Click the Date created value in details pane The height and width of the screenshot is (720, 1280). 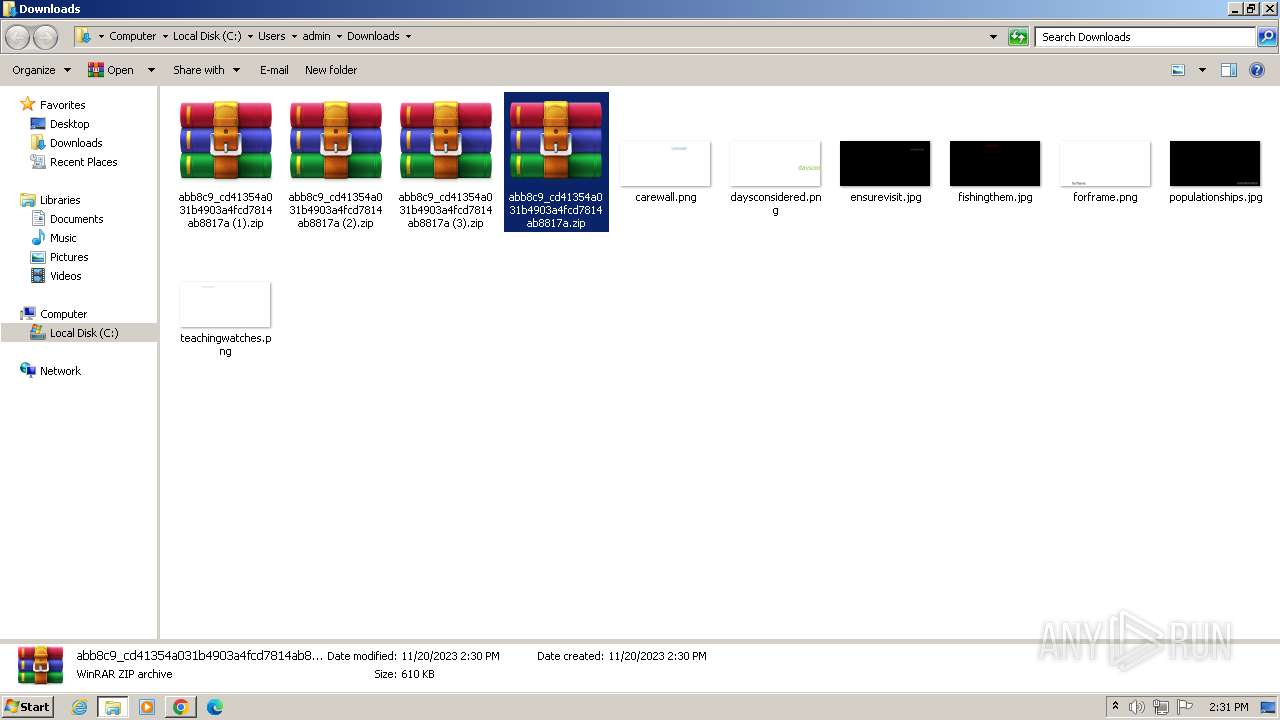pos(657,656)
